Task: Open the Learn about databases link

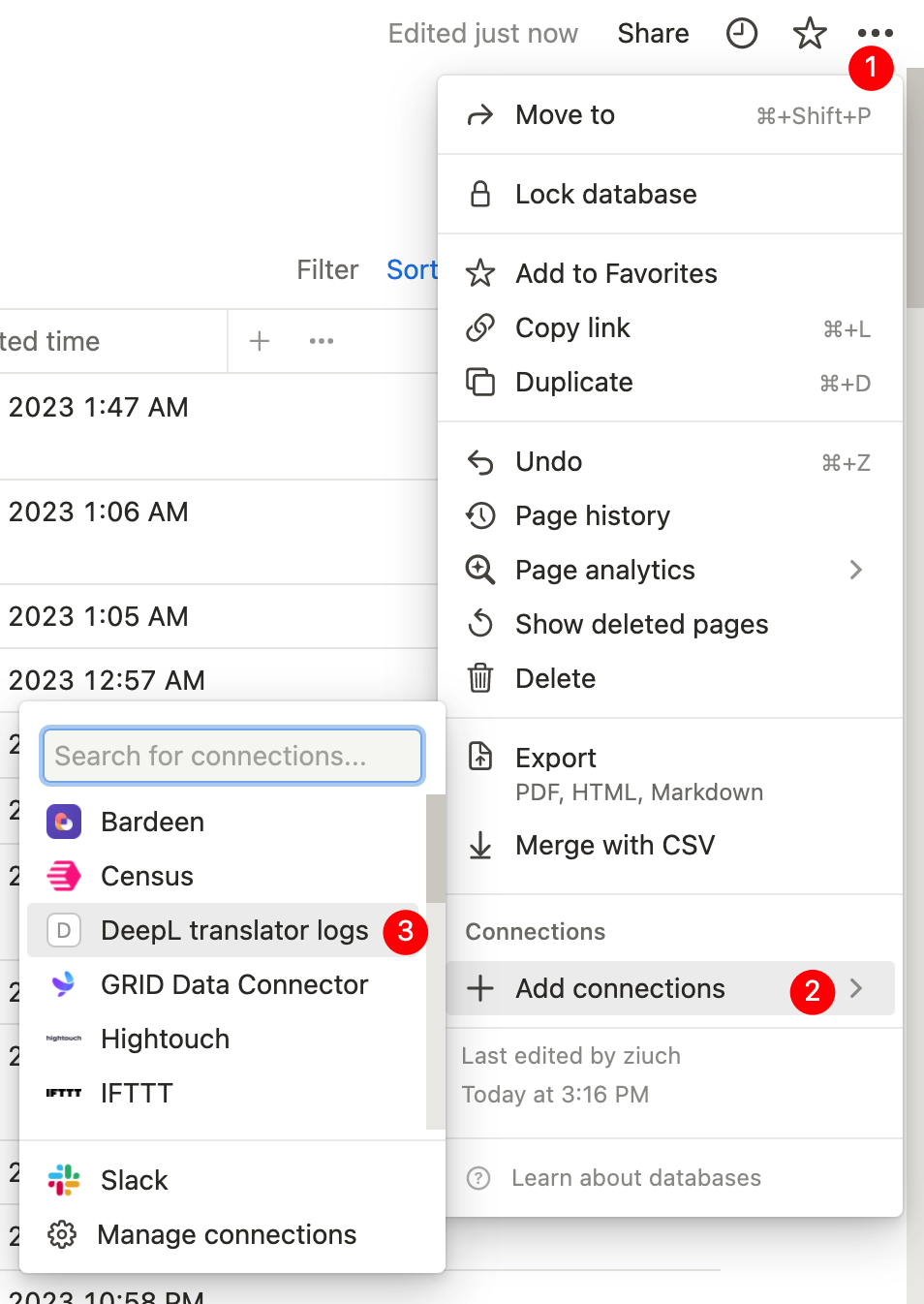Action: [x=636, y=1177]
